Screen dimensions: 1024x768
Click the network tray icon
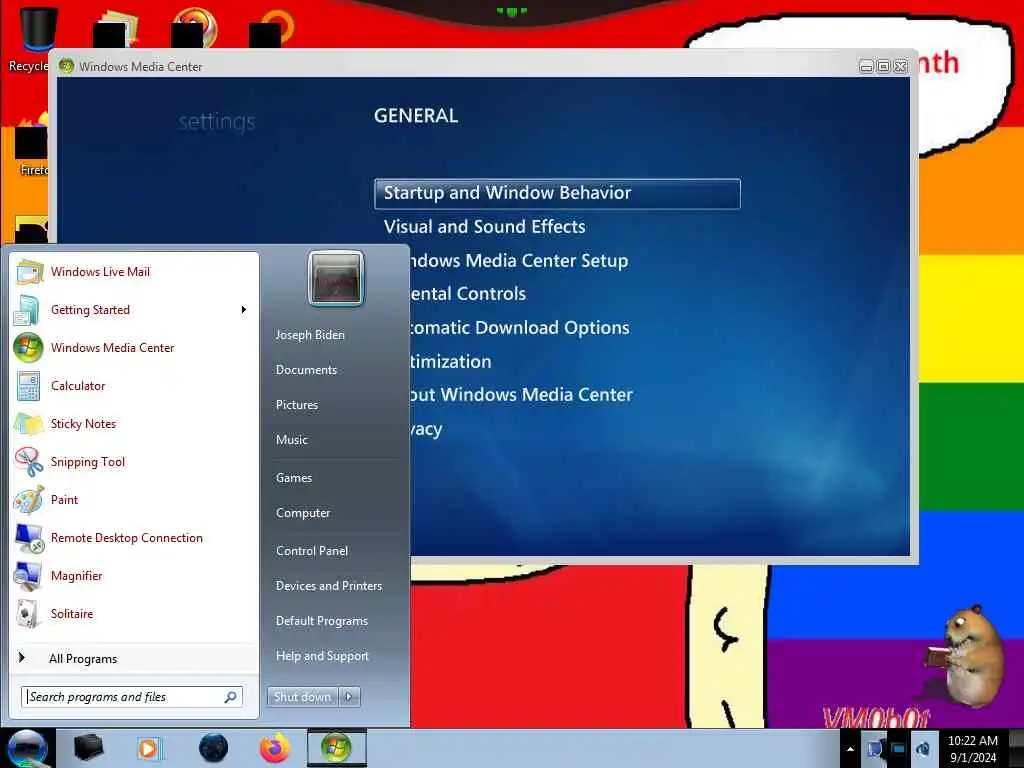[x=898, y=749]
